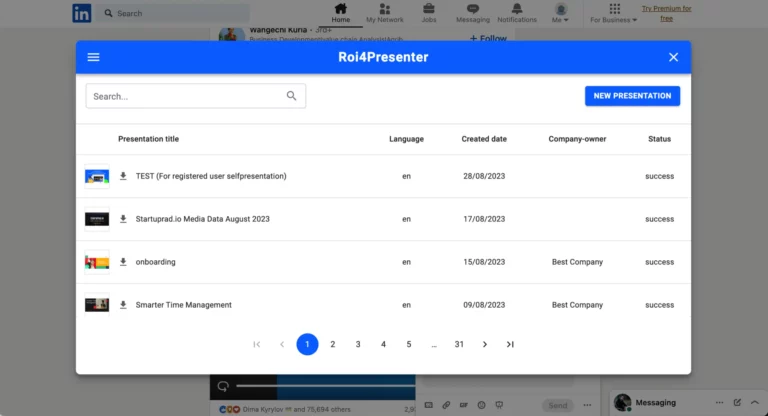768x416 pixels.
Task: Click Best Company in onboarding row
Action: click(577, 262)
